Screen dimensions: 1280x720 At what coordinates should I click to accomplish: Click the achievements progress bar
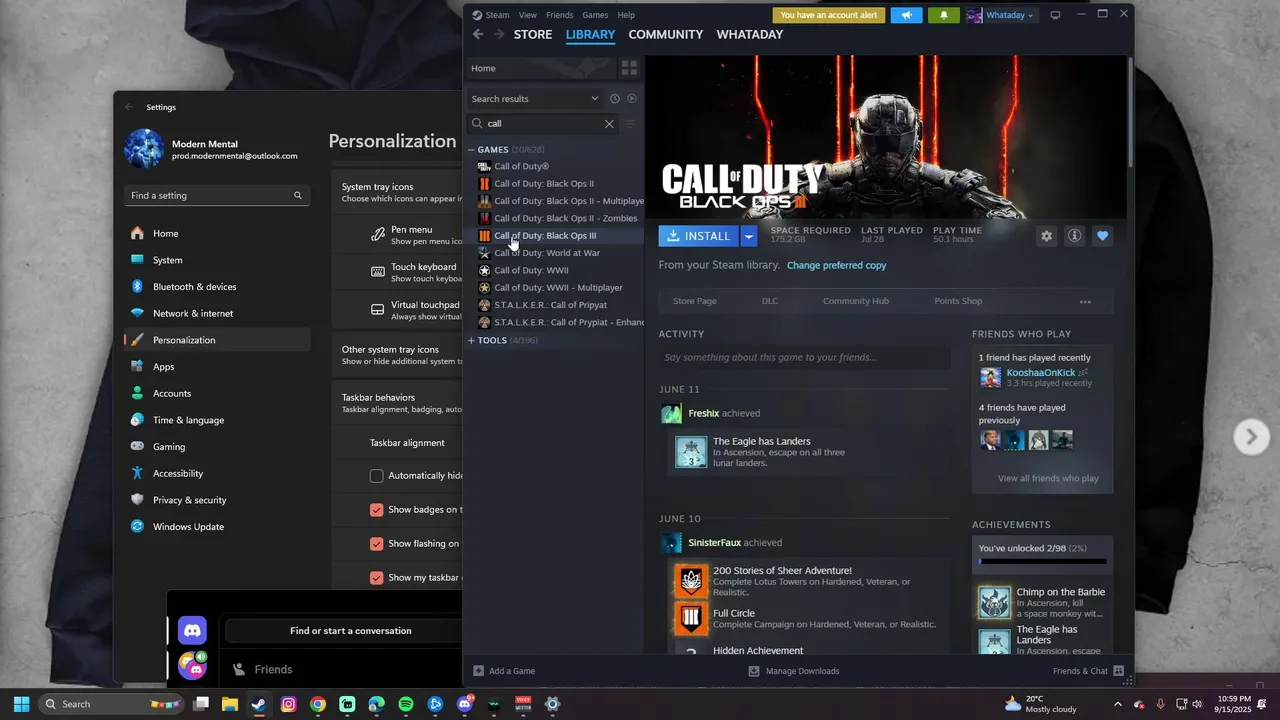tap(1043, 562)
